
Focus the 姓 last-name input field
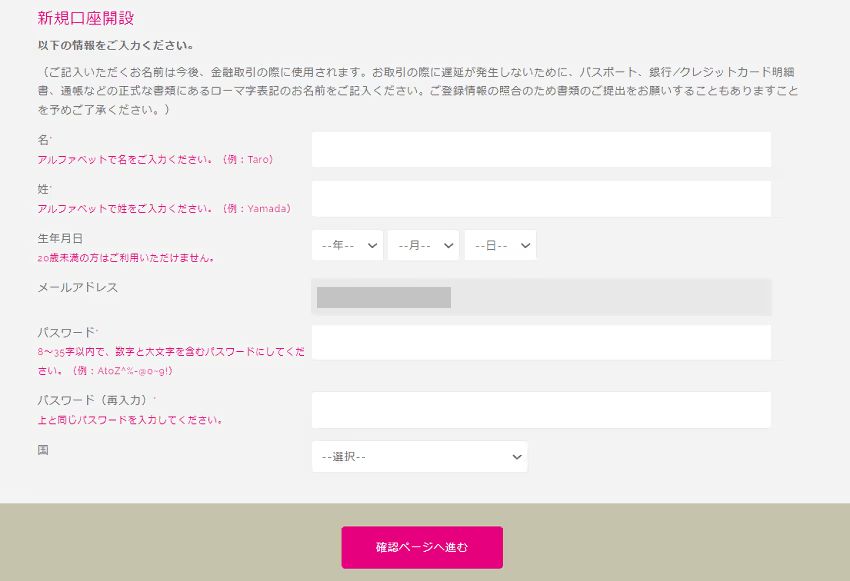(541, 197)
